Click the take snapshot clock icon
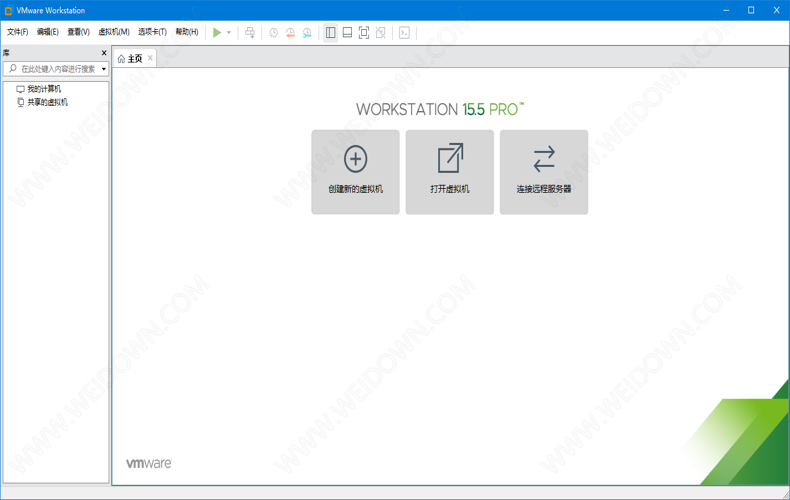This screenshot has height=500, width=790. pyautogui.click(x=273, y=32)
